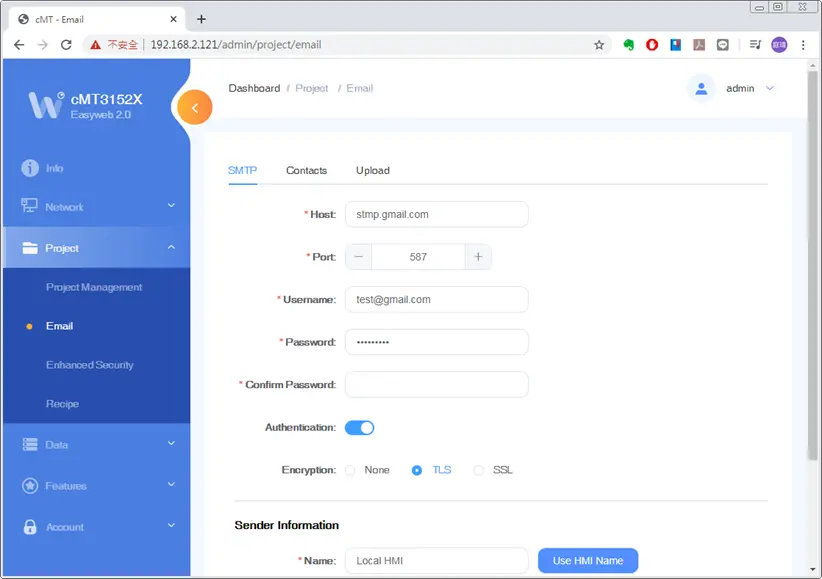Click the Password input field
The image size is (822, 579).
[x=437, y=342]
